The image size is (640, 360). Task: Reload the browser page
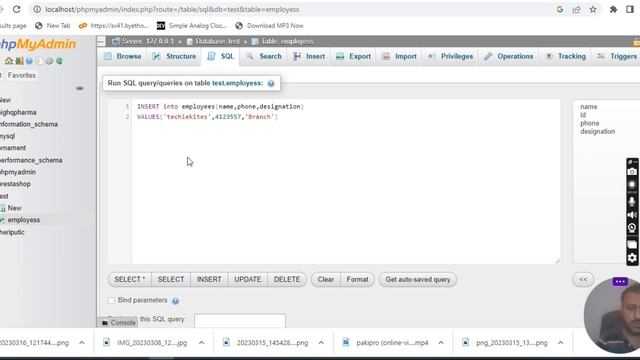click(16, 9)
